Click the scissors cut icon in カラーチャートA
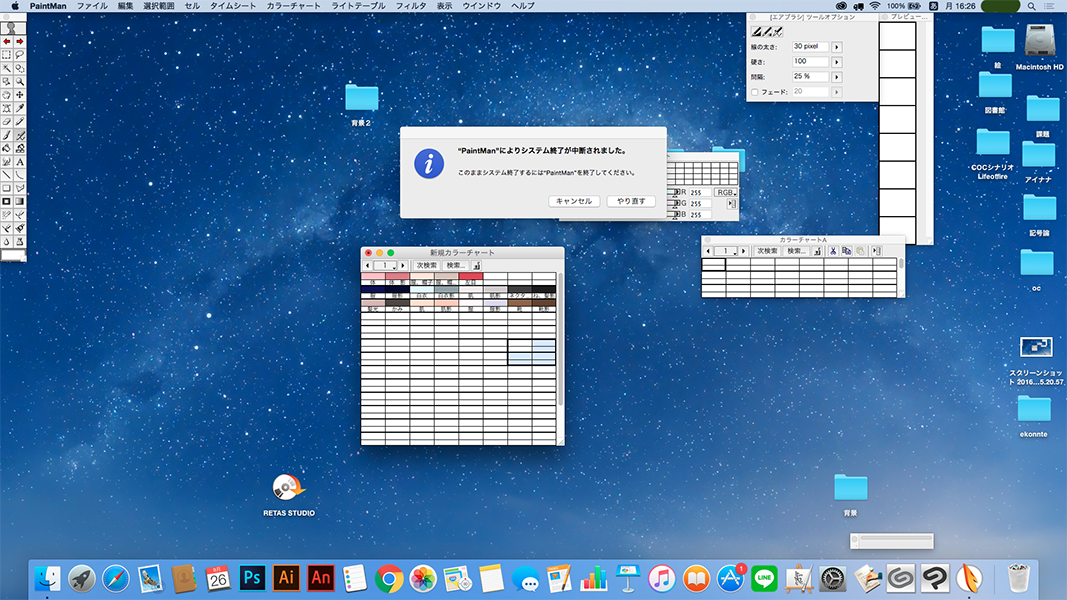The width and height of the screenshot is (1067, 600). [832, 251]
